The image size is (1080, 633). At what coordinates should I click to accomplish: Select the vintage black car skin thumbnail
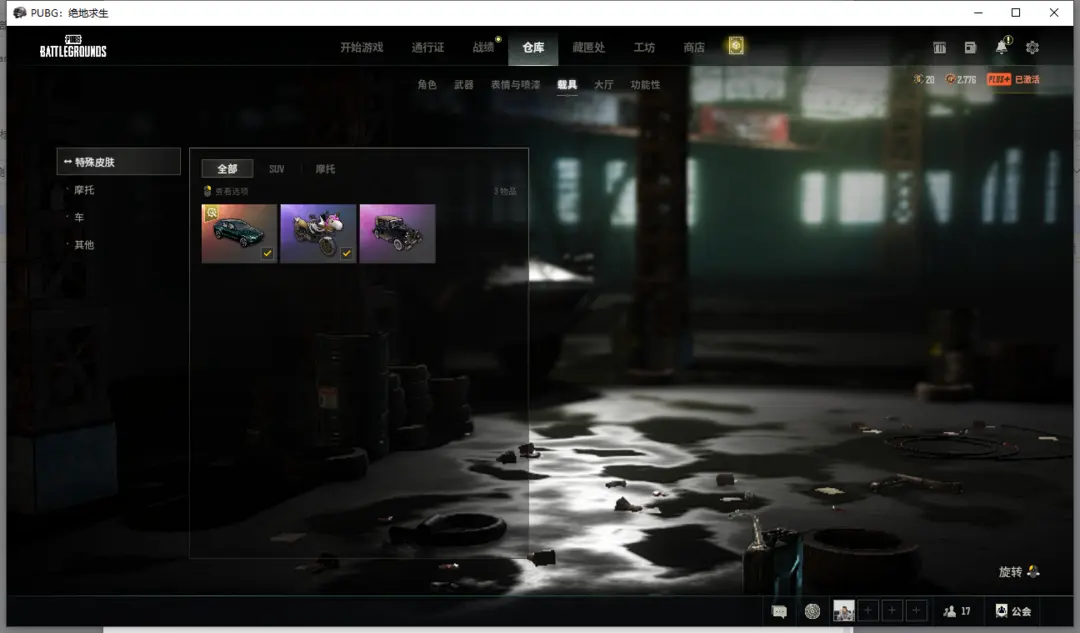tap(397, 233)
